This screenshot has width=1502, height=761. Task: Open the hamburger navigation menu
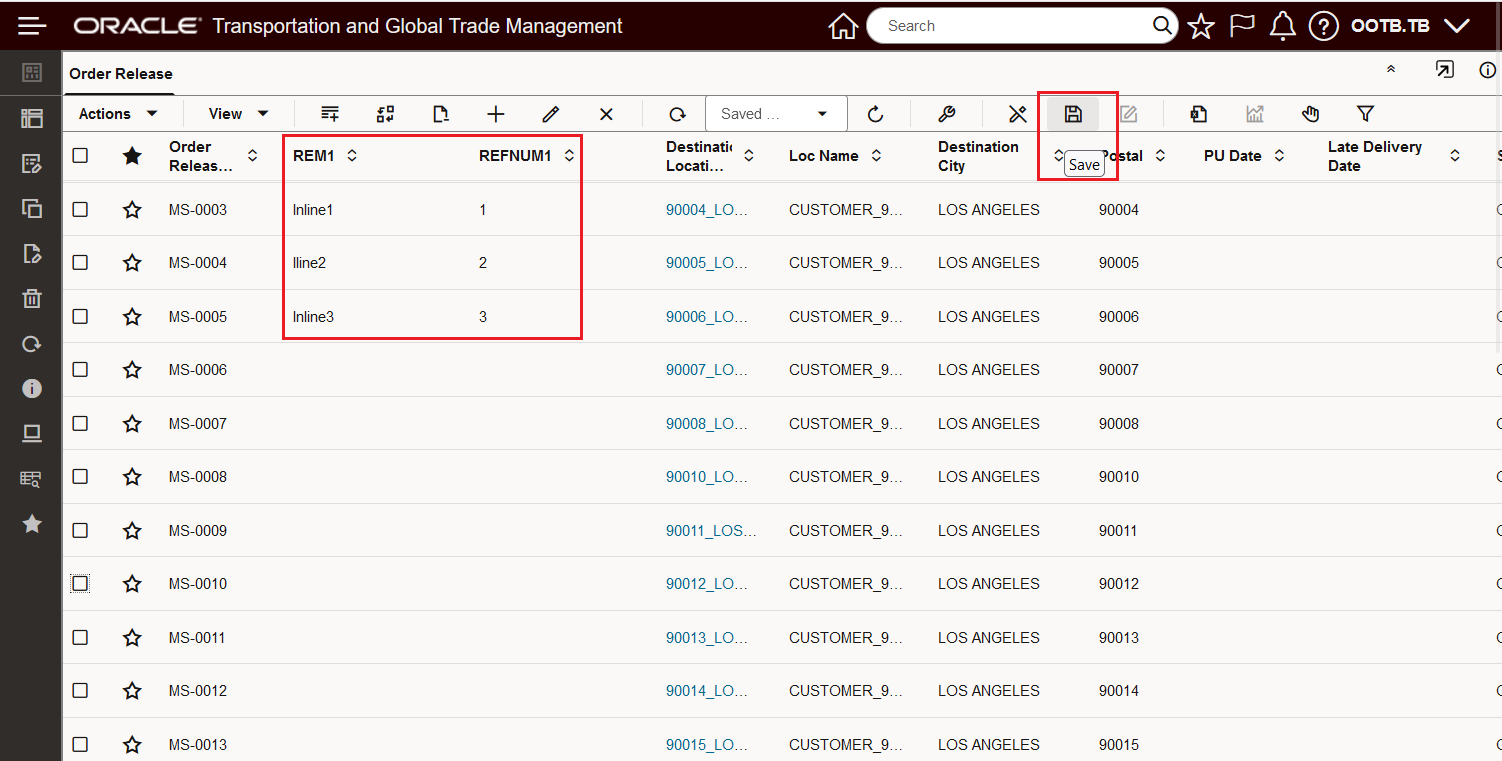32,26
